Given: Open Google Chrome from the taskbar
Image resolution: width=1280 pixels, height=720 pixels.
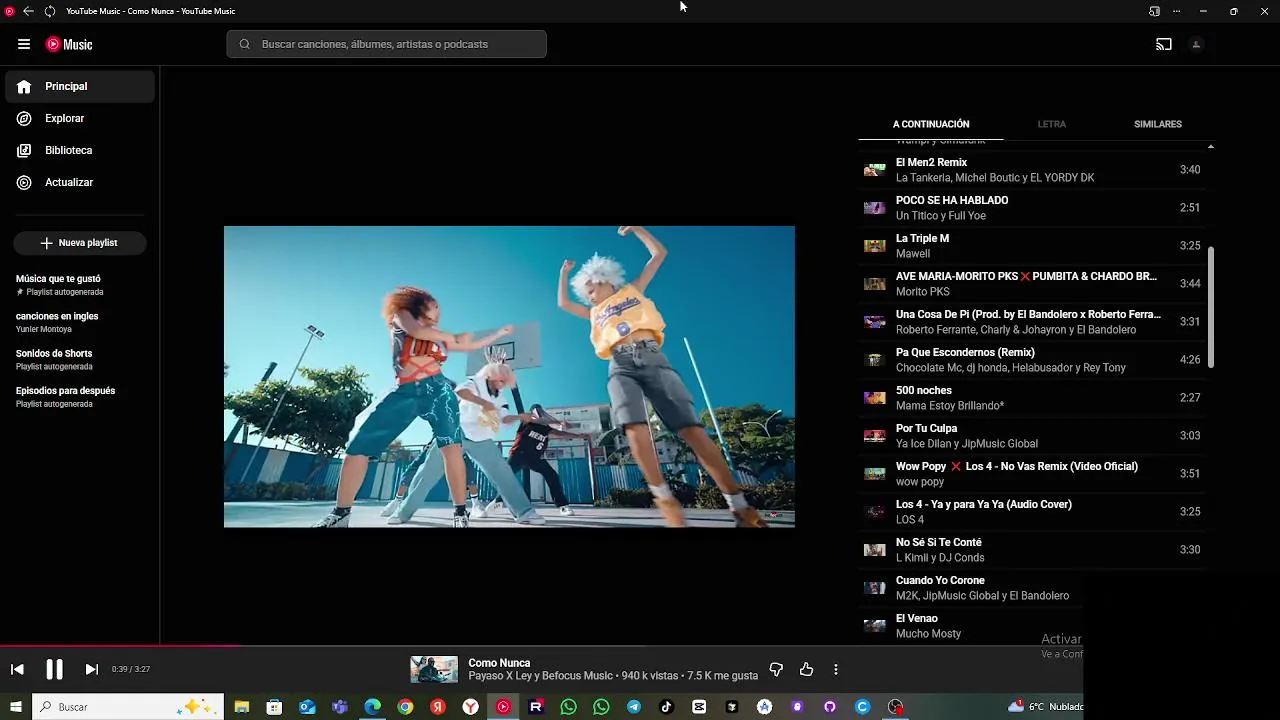Looking at the screenshot, I should [x=405, y=707].
